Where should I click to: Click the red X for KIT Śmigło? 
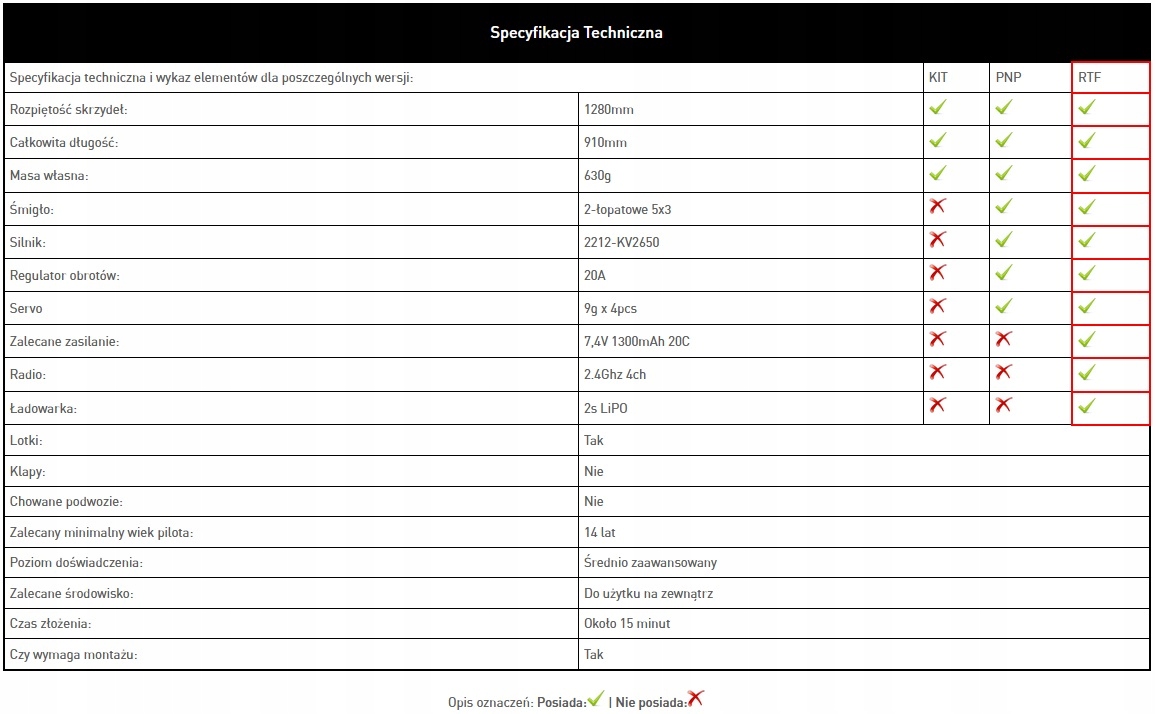[x=937, y=207]
